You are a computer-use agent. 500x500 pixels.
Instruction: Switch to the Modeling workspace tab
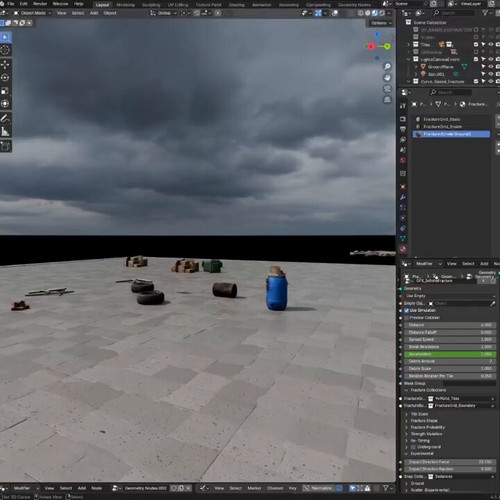point(126,5)
